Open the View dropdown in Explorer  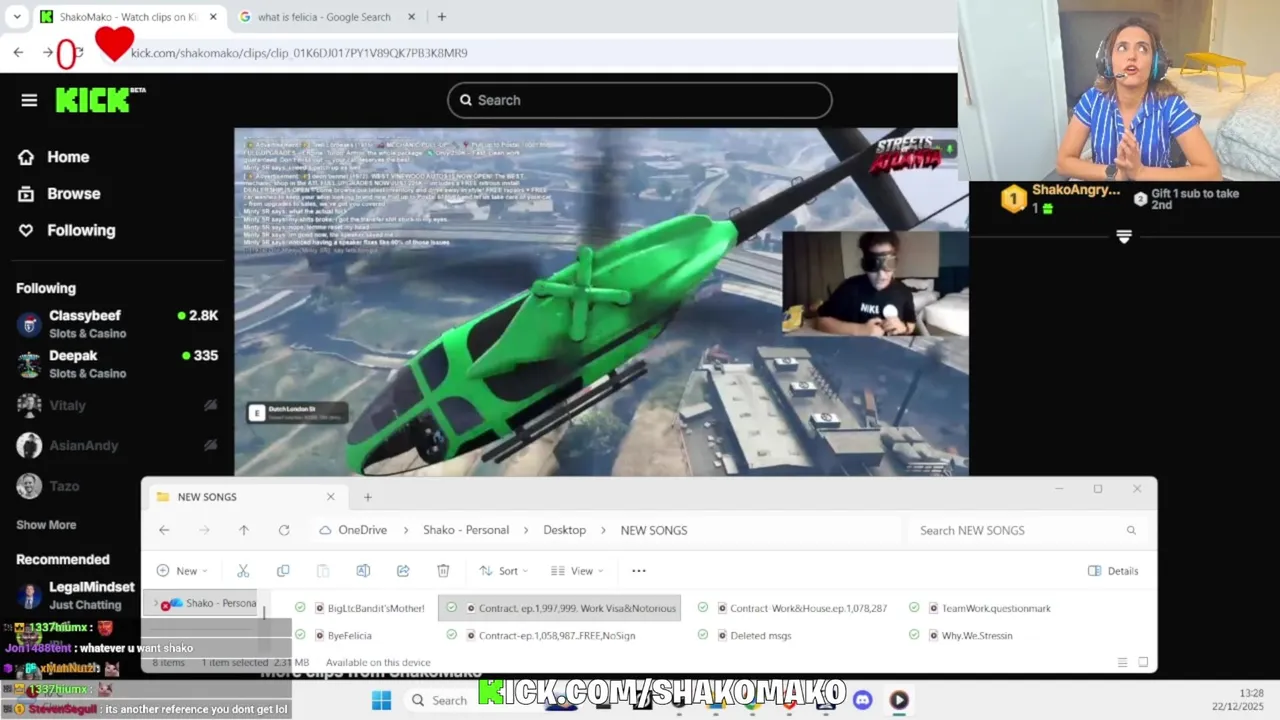point(577,571)
